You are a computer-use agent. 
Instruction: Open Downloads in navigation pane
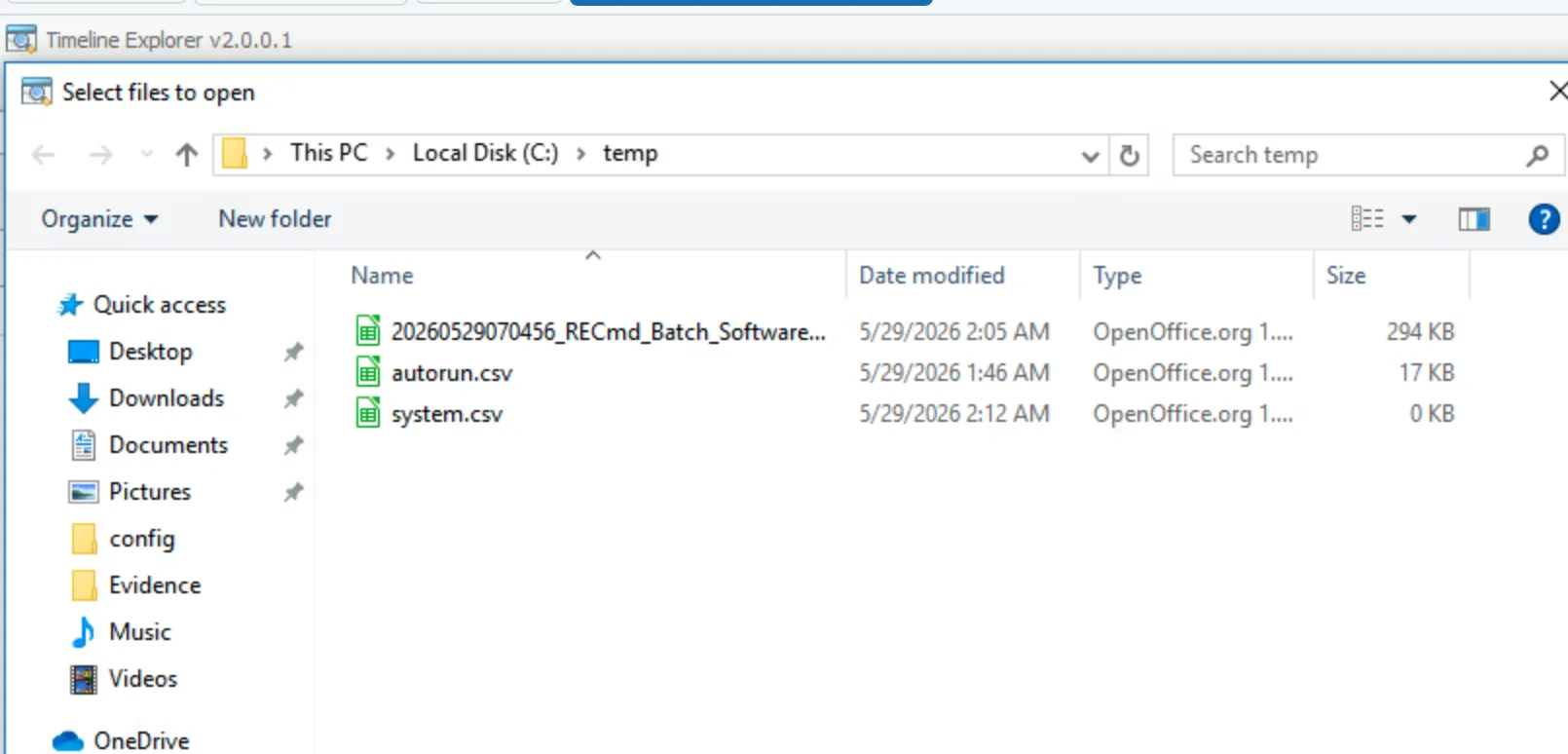[x=167, y=398]
